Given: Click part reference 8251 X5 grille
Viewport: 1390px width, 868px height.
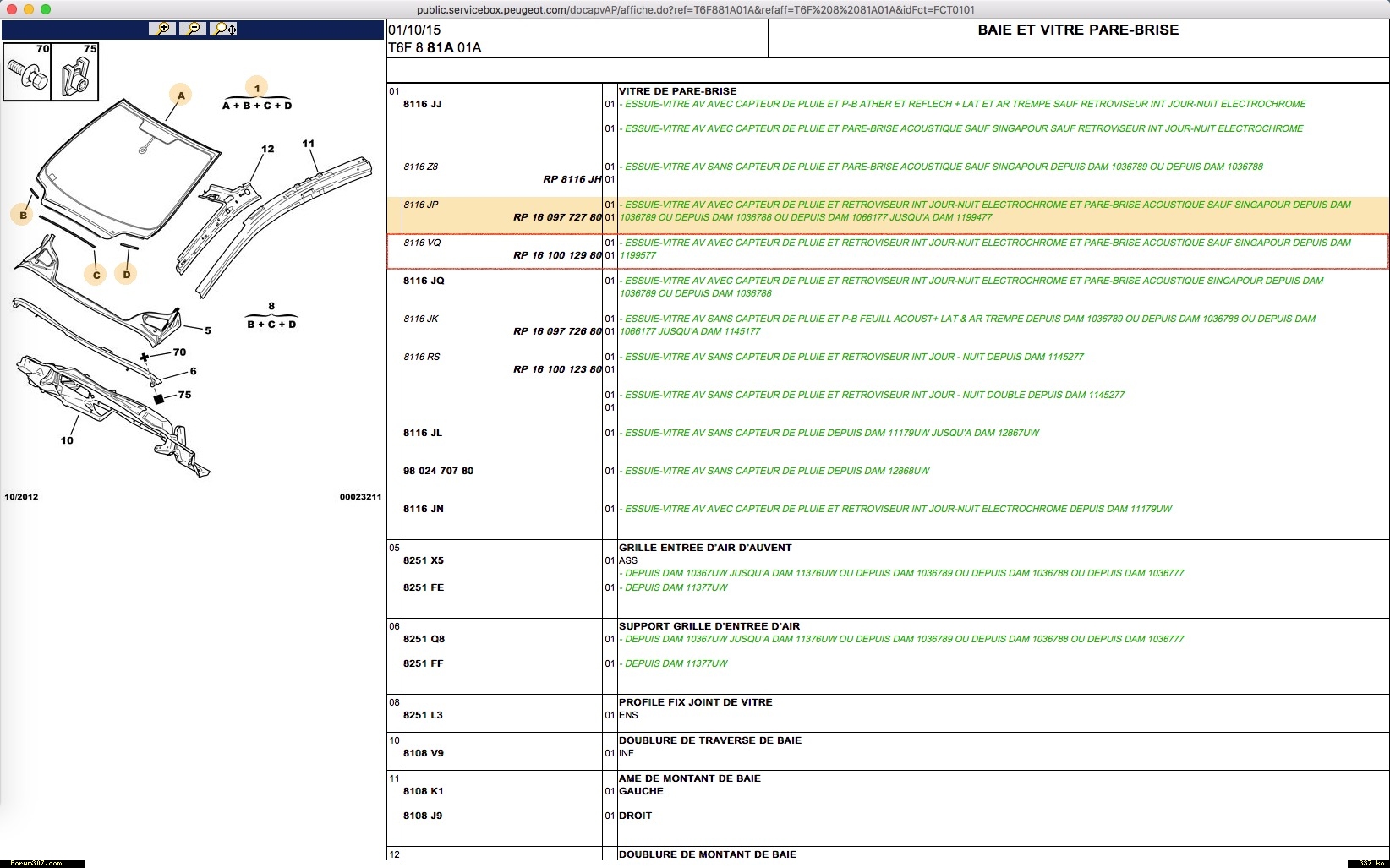Looking at the screenshot, I should click(424, 560).
